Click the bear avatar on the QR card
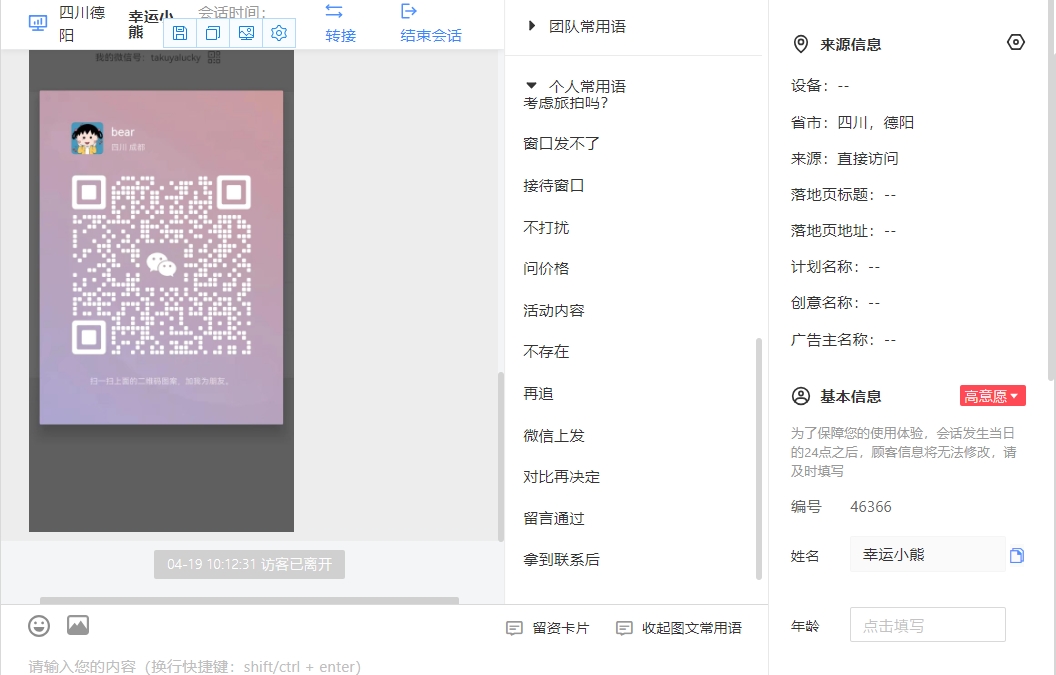The width and height of the screenshot is (1056, 675). click(88, 138)
